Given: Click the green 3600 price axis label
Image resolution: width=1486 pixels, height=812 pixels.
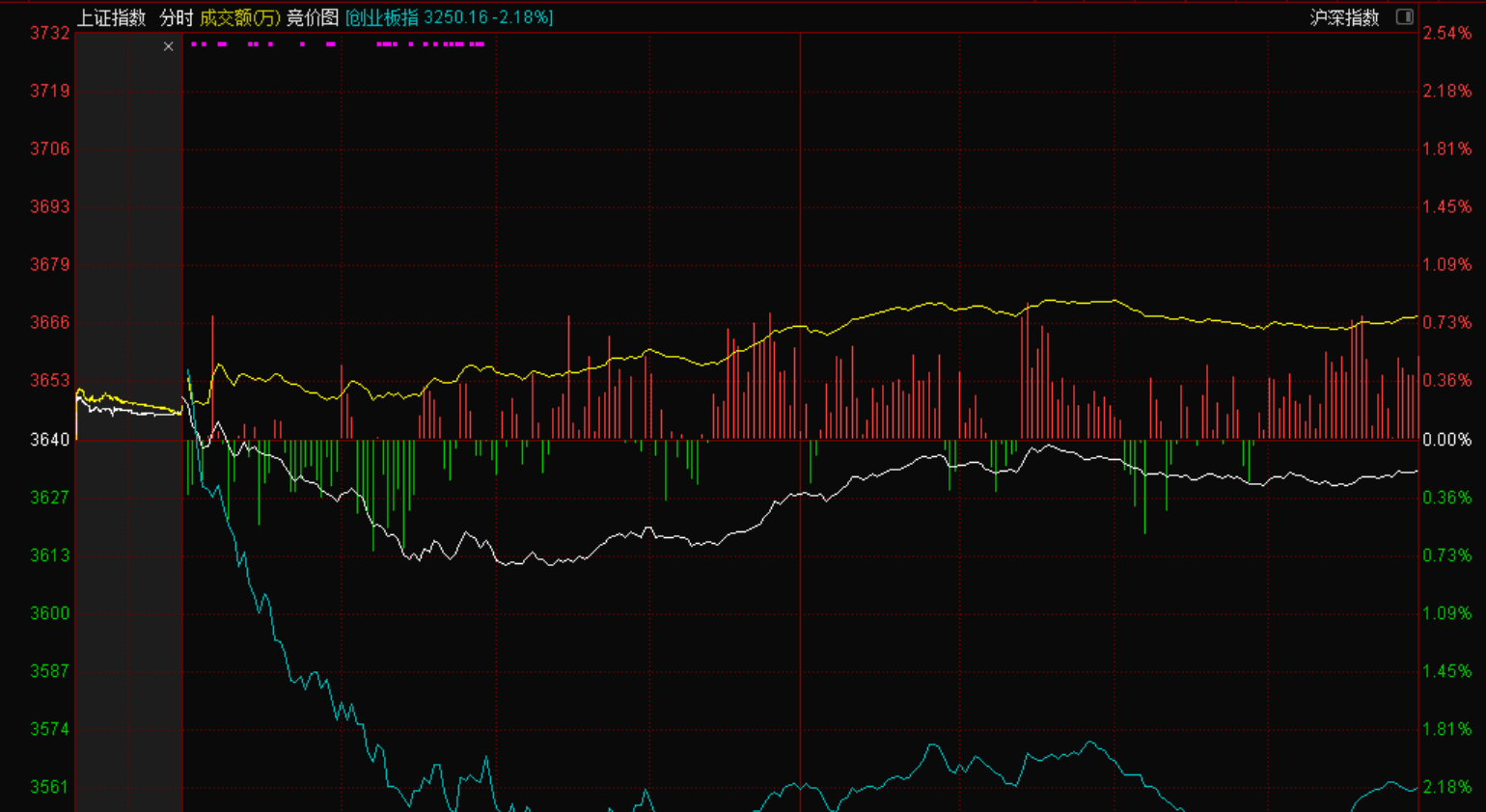Looking at the screenshot, I should (x=50, y=613).
